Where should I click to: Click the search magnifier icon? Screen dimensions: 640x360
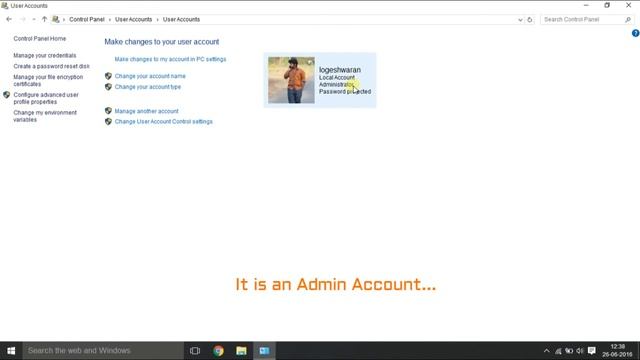[x=628, y=19]
